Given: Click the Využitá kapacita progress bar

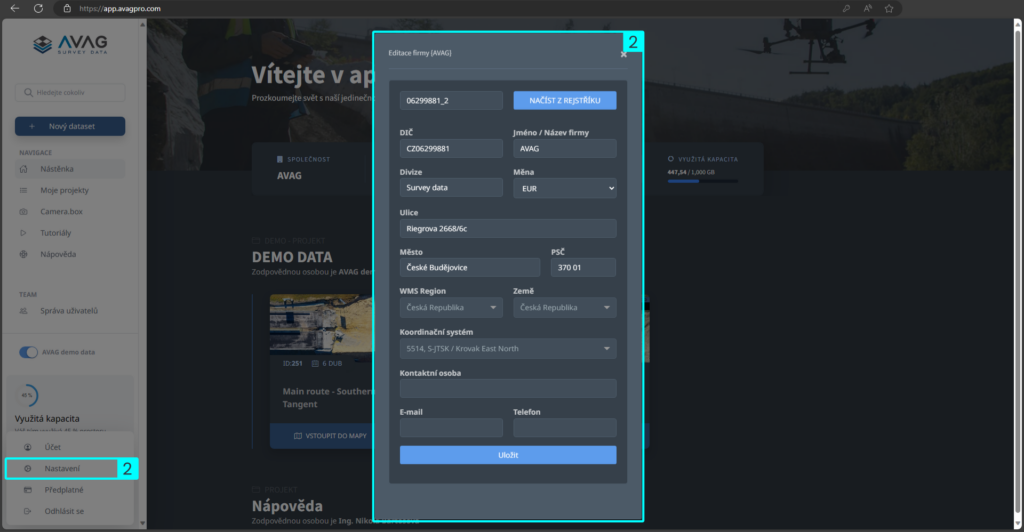Looking at the screenshot, I should [x=703, y=181].
